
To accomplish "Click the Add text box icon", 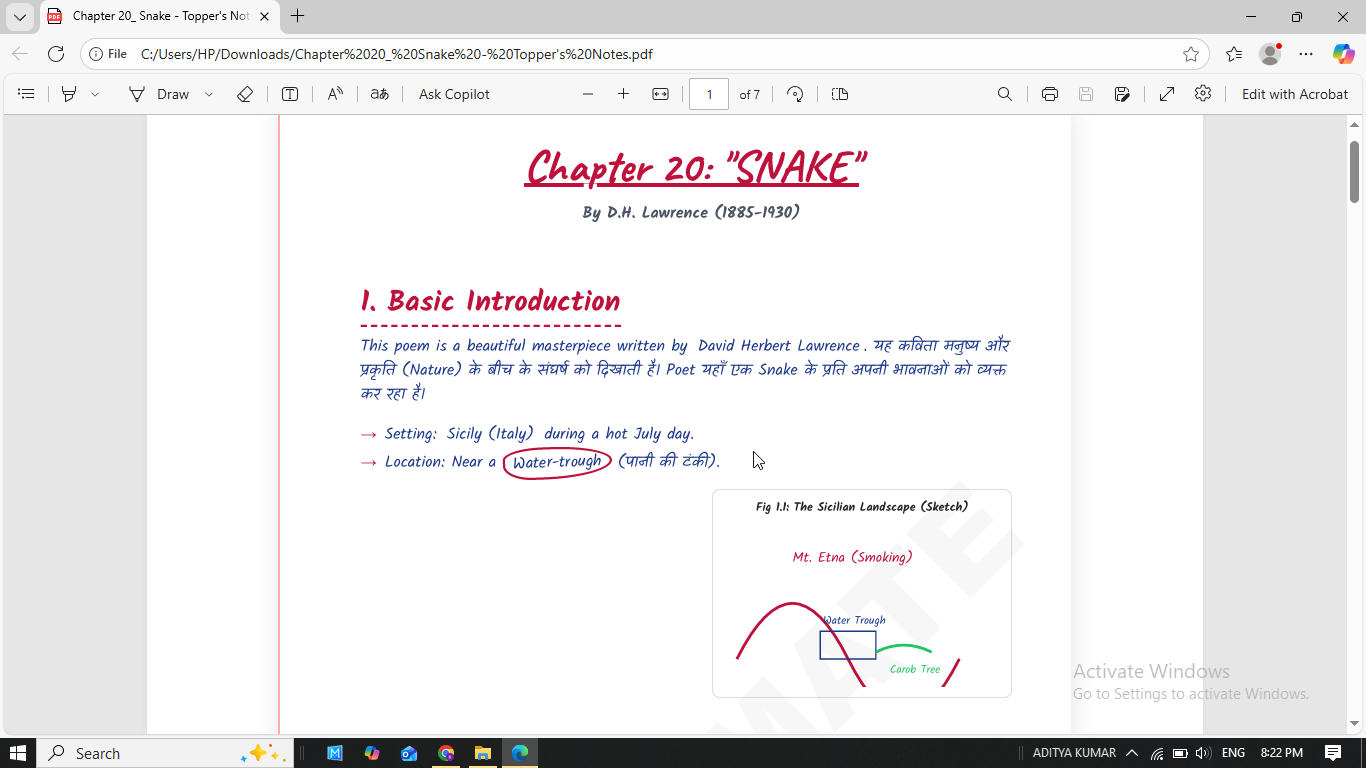I will [x=290, y=94].
